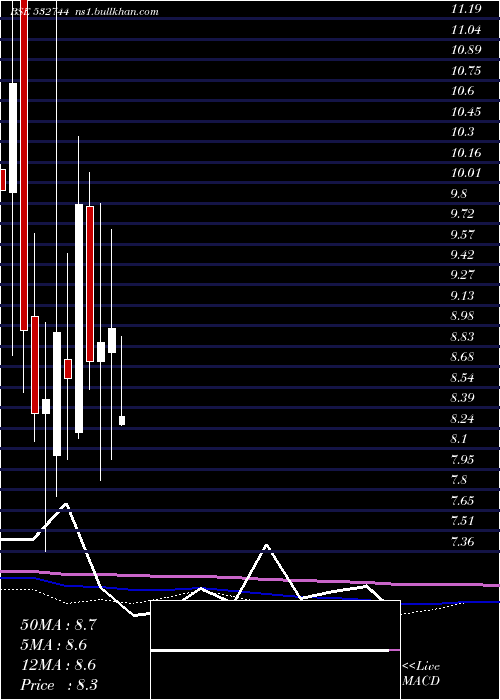Click the 9.27 price axis label

pos(462,275)
